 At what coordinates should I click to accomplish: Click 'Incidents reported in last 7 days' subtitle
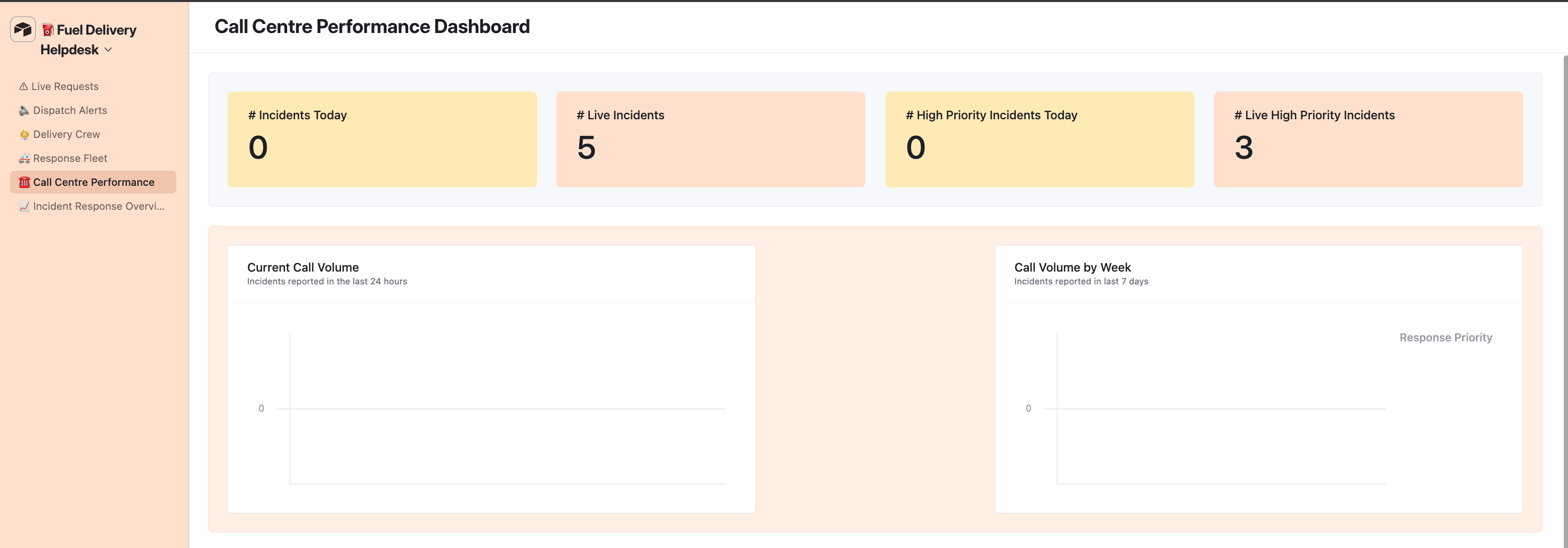pos(1081,282)
